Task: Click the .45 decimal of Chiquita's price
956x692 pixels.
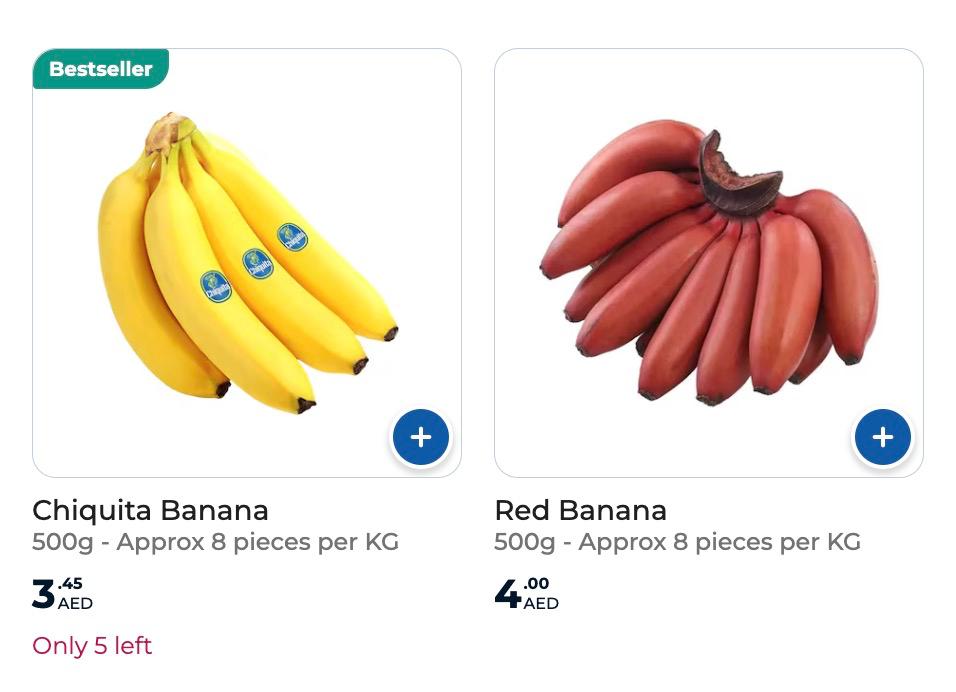Action: pos(70,584)
